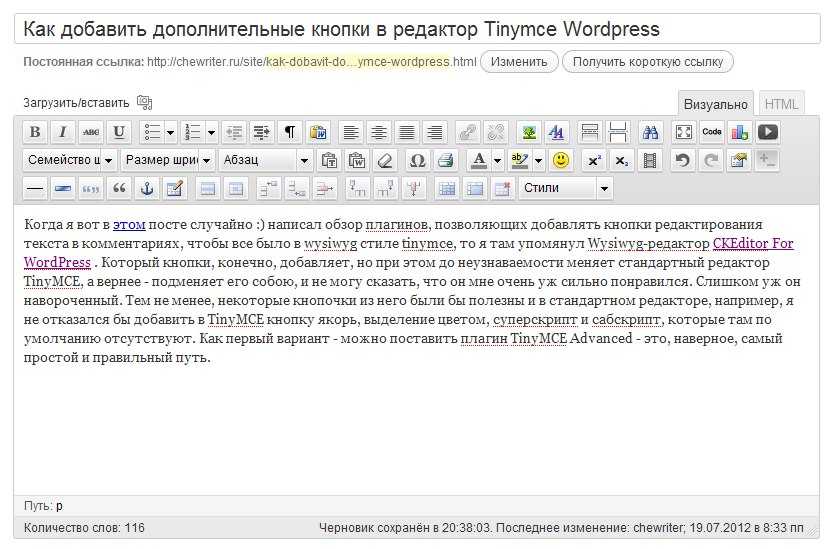Undo the last change
Image resolution: width=835 pixels, height=549 pixels.
click(x=683, y=160)
